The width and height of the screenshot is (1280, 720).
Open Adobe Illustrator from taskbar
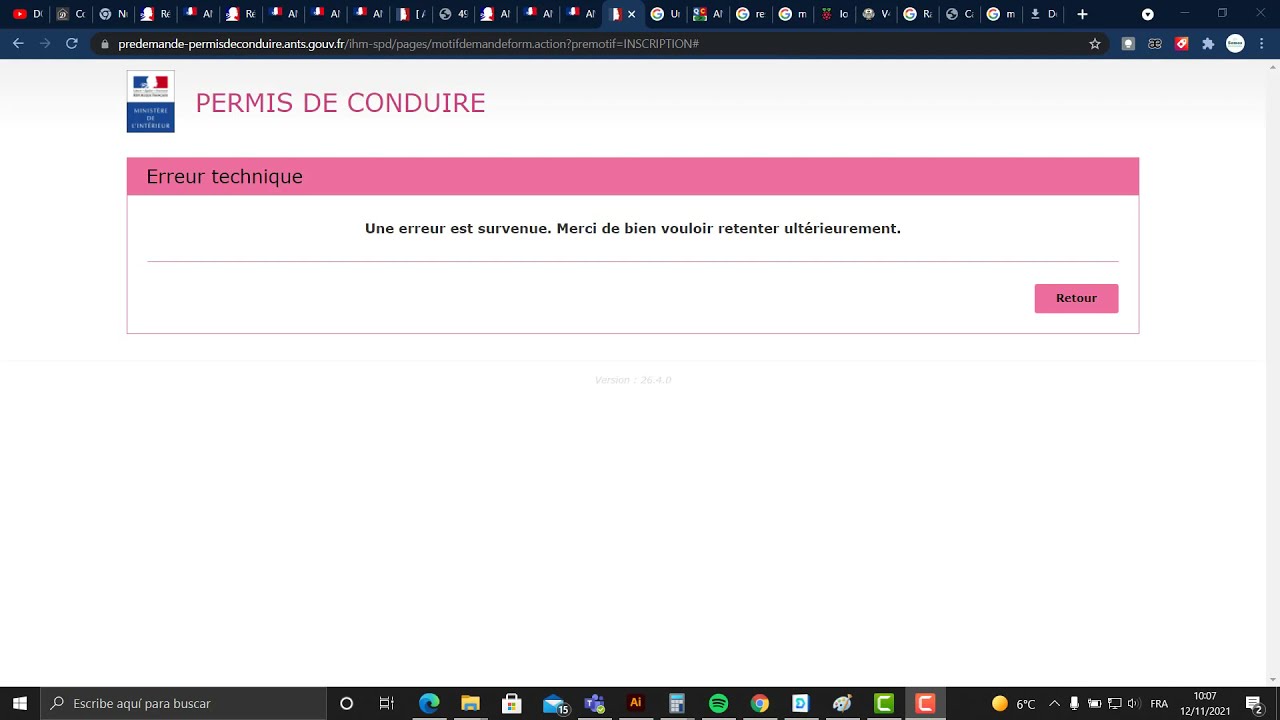[635, 703]
